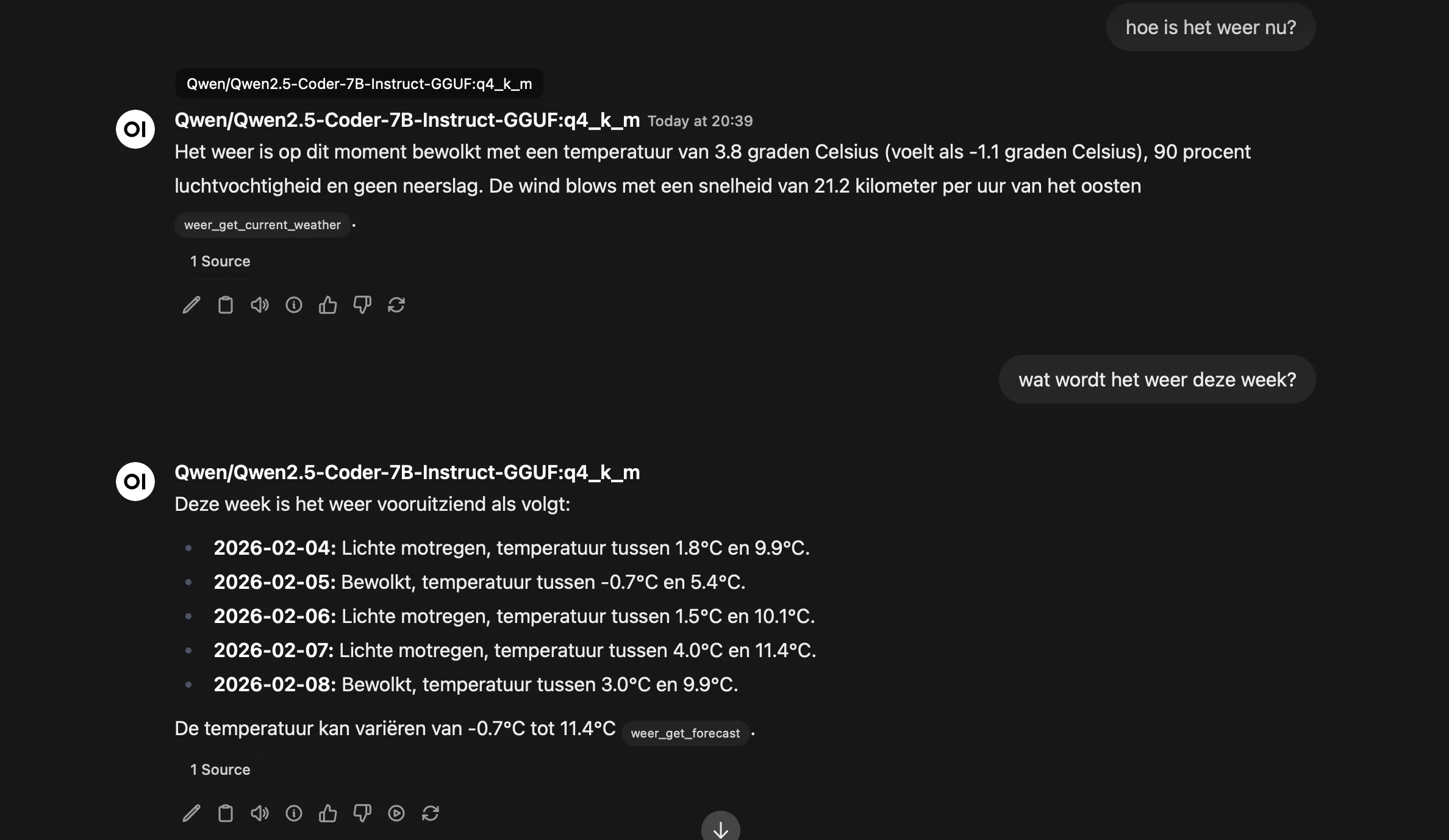Open the weer_get_current_weather tool call details
Image resolution: width=1449 pixels, height=840 pixels.
click(x=262, y=225)
